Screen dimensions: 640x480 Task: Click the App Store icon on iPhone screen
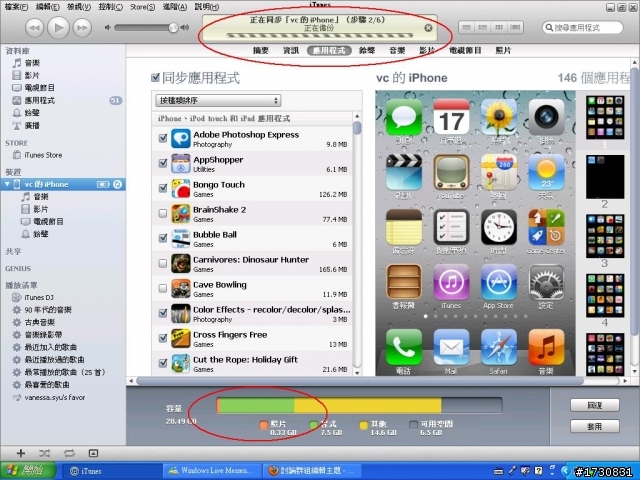point(498,282)
